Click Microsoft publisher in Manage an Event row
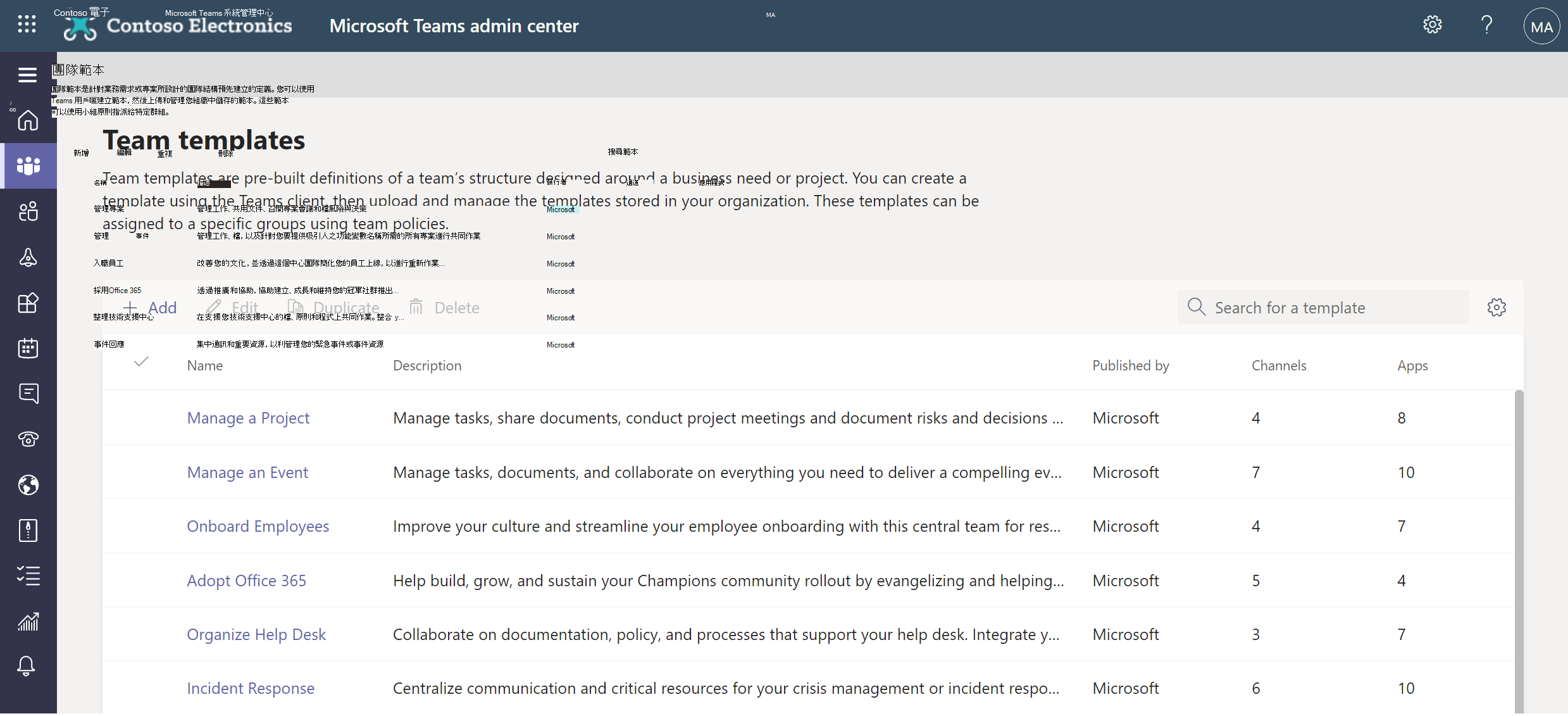Image resolution: width=1568 pixels, height=716 pixels. [x=1126, y=472]
